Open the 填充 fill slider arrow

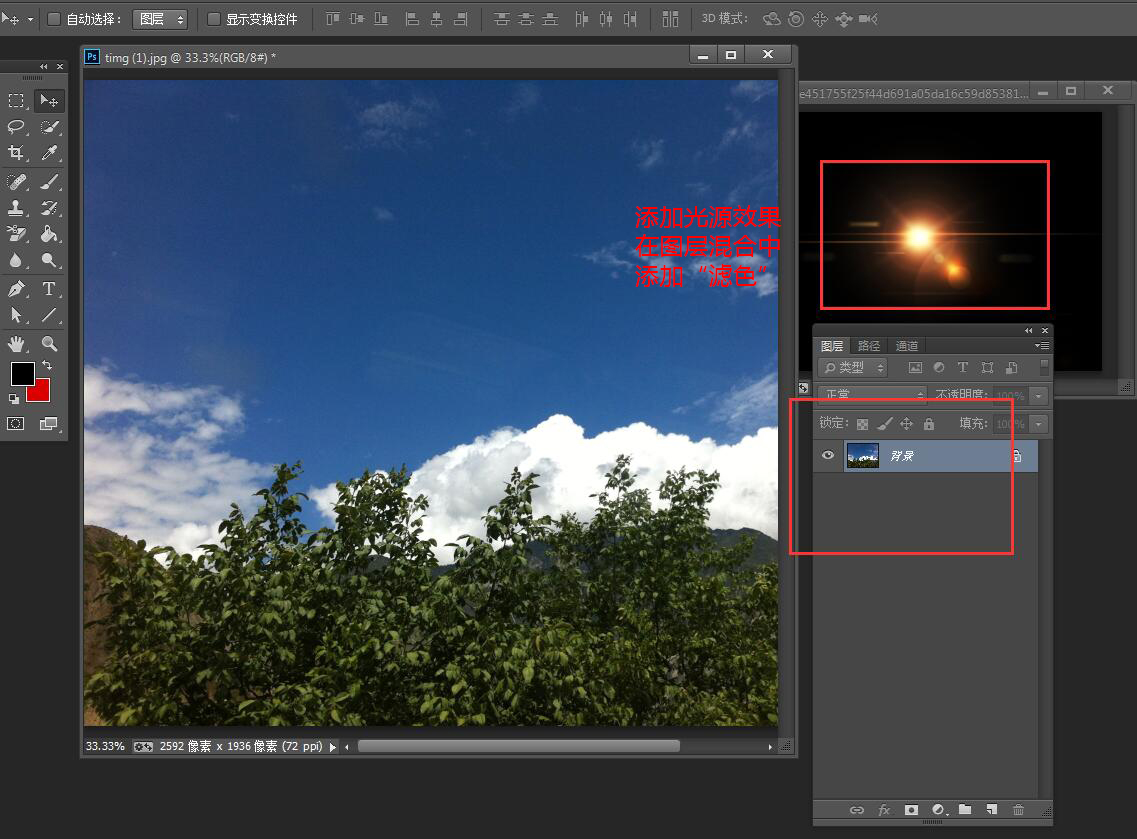click(1039, 423)
